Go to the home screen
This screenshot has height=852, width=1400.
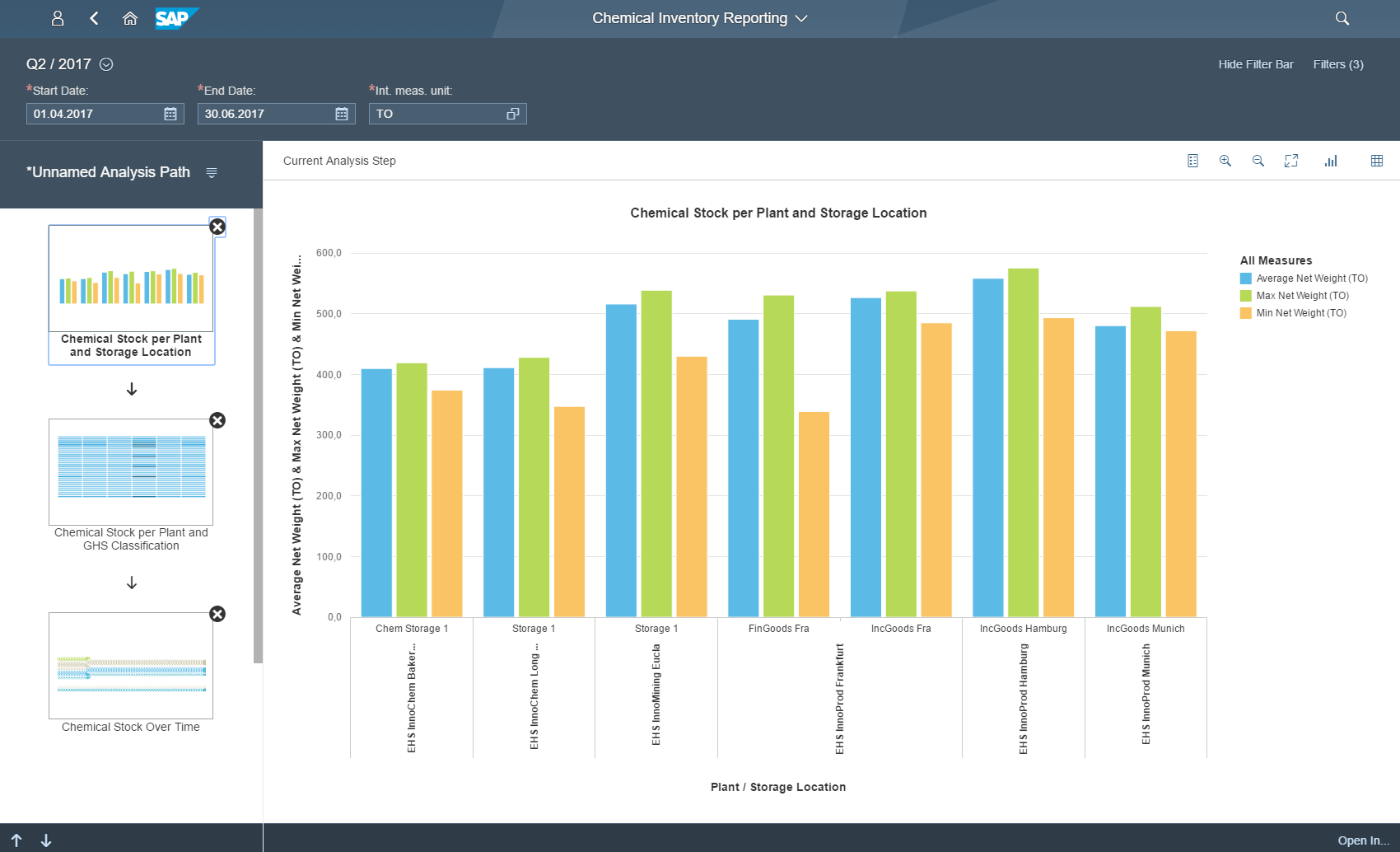[x=129, y=17]
